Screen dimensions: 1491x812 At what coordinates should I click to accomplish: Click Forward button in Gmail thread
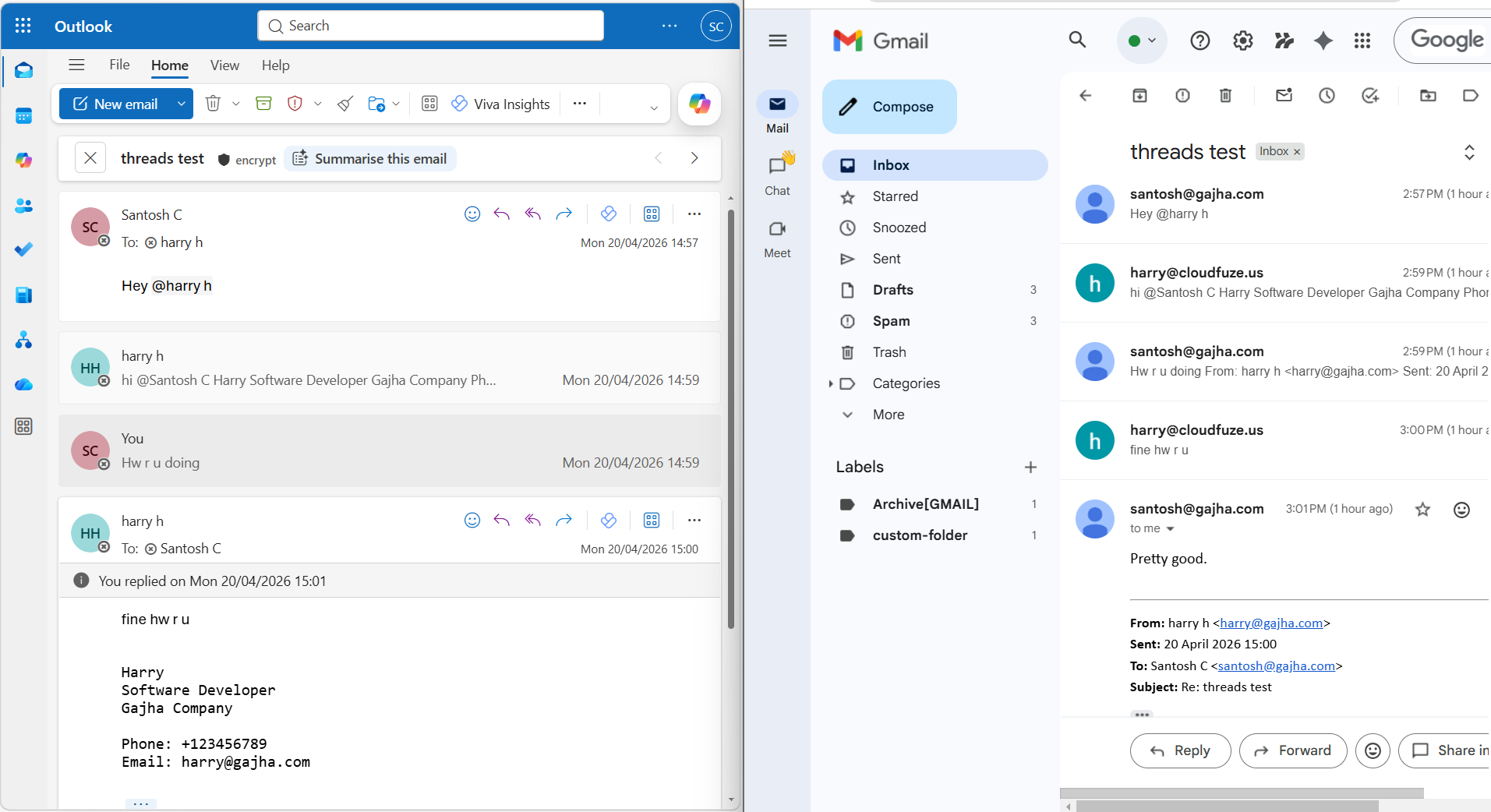coord(1293,750)
